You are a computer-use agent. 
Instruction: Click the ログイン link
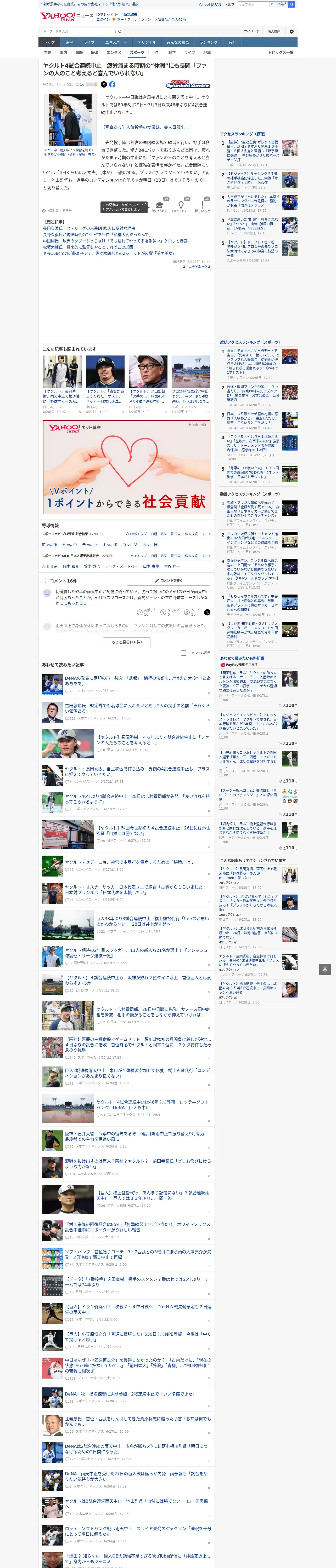pyautogui.click(x=103, y=20)
